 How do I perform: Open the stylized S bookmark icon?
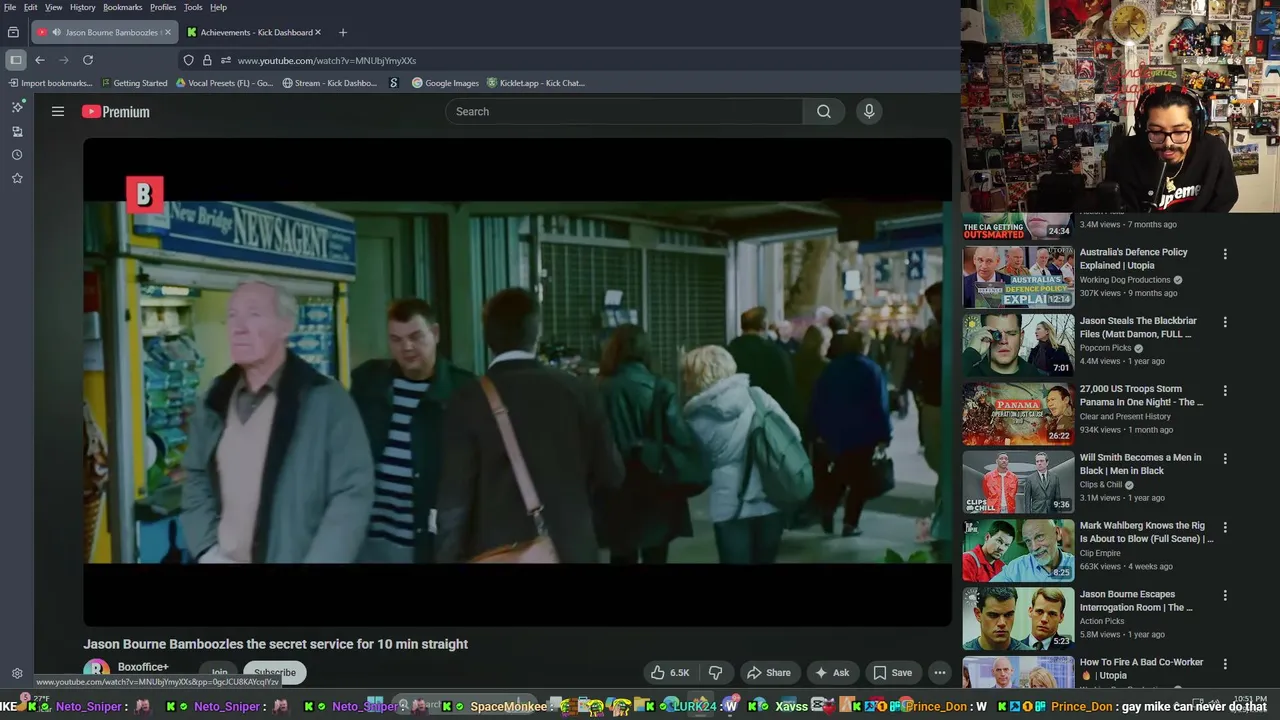[x=394, y=83]
